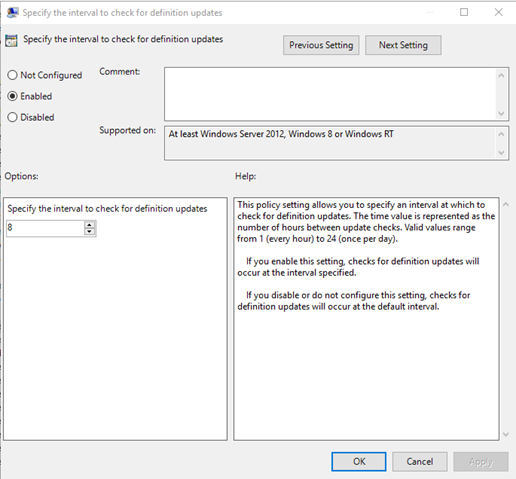Confirm with the OK button

(x=359, y=461)
